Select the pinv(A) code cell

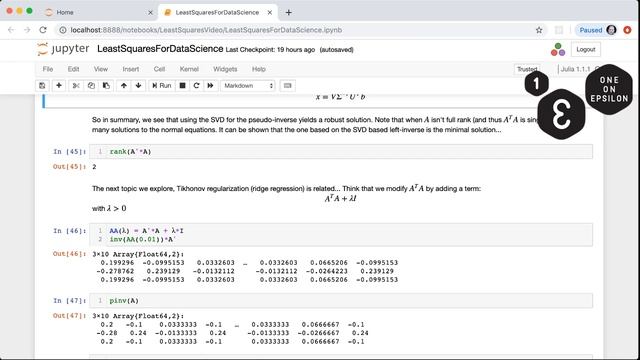pyautogui.click(x=341, y=300)
